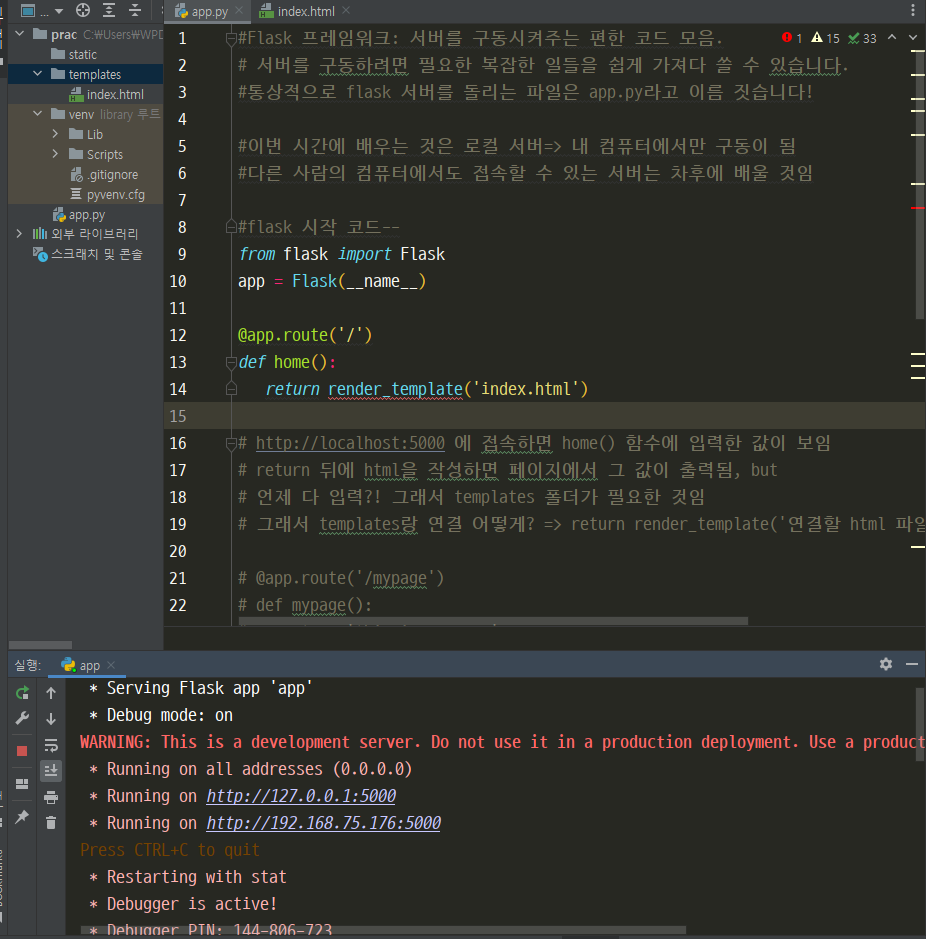Collapse the venv folder
926x939 pixels.
point(38,113)
